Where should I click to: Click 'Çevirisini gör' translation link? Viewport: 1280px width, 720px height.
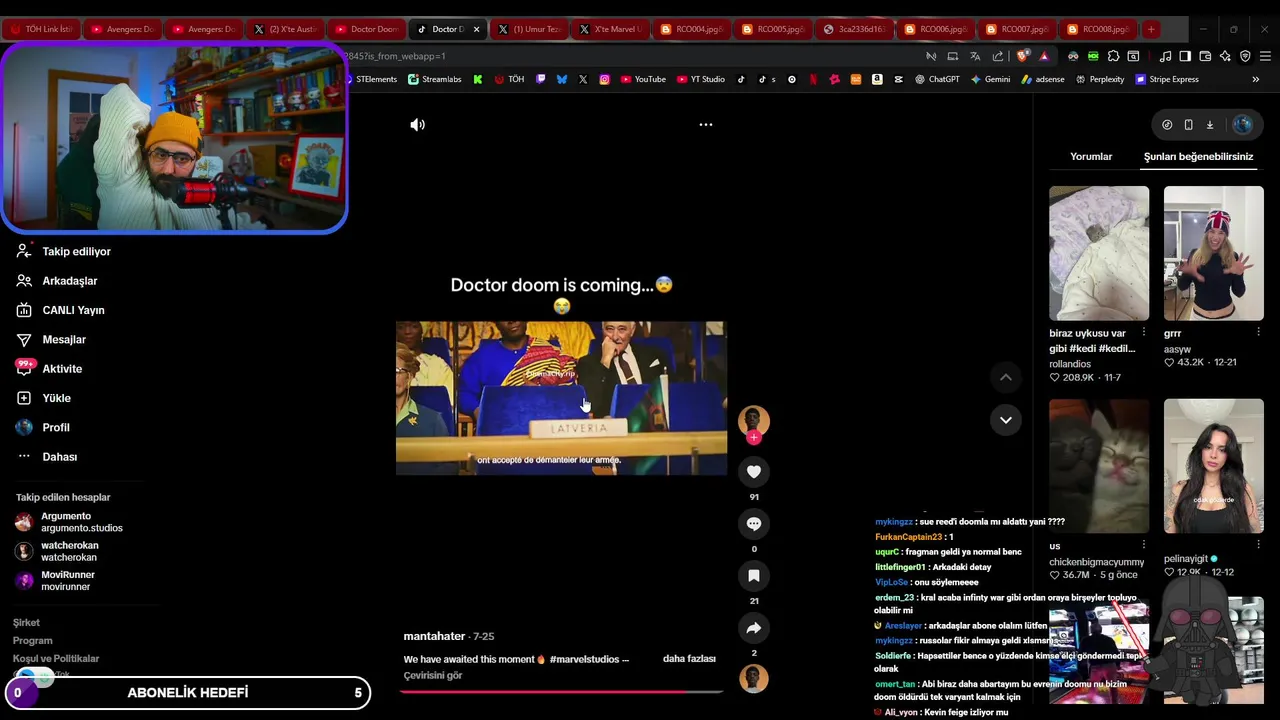pyautogui.click(x=433, y=676)
